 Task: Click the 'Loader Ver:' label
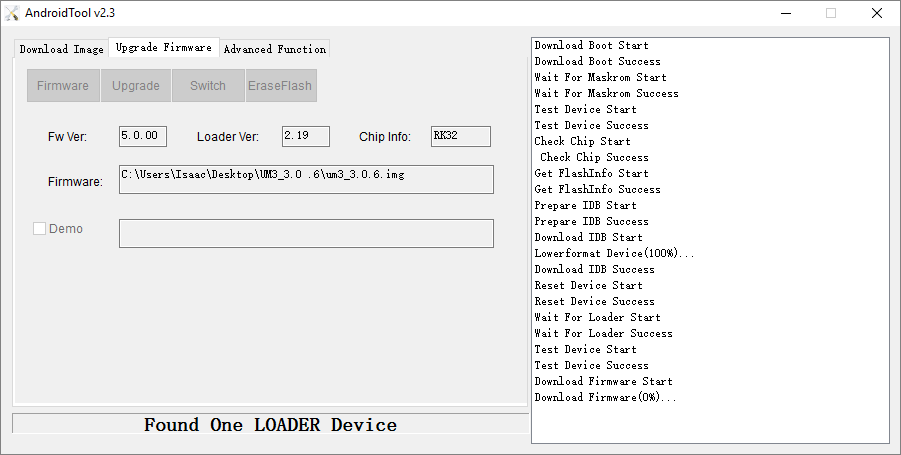click(228, 137)
